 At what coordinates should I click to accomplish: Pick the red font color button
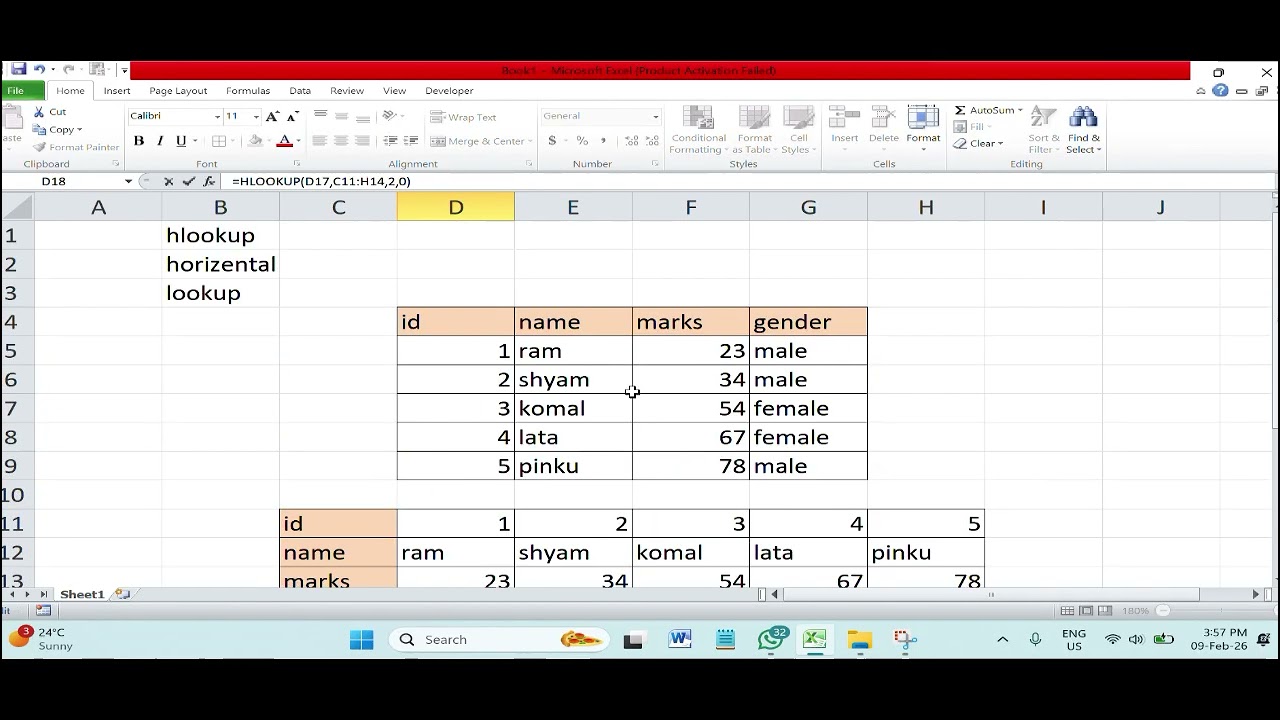click(284, 141)
